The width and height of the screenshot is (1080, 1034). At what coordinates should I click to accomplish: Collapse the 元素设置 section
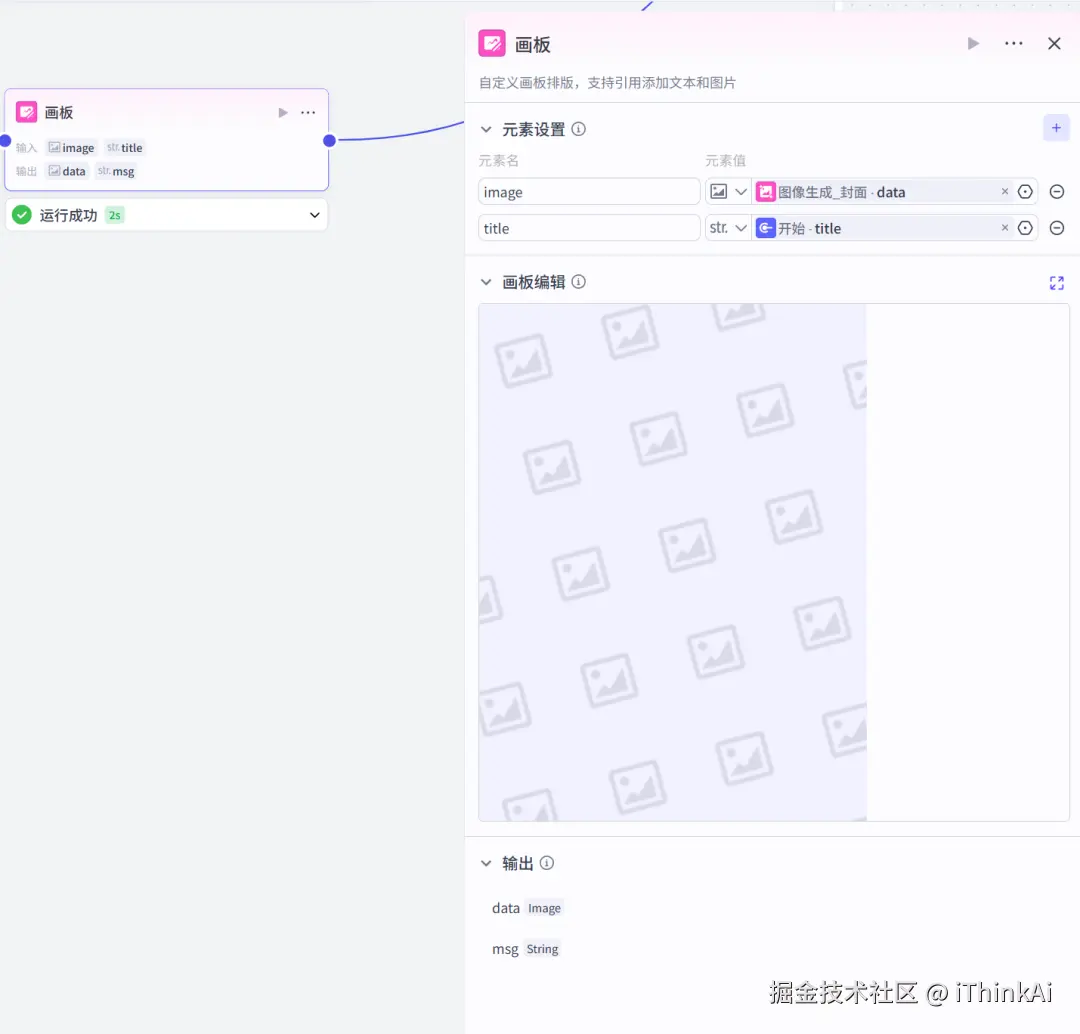coord(486,129)
